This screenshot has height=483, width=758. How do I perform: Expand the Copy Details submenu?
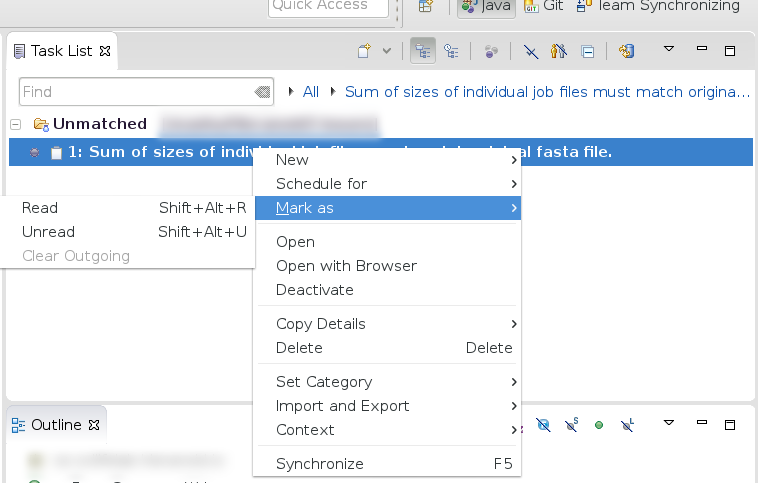click(x=388, y=324)
